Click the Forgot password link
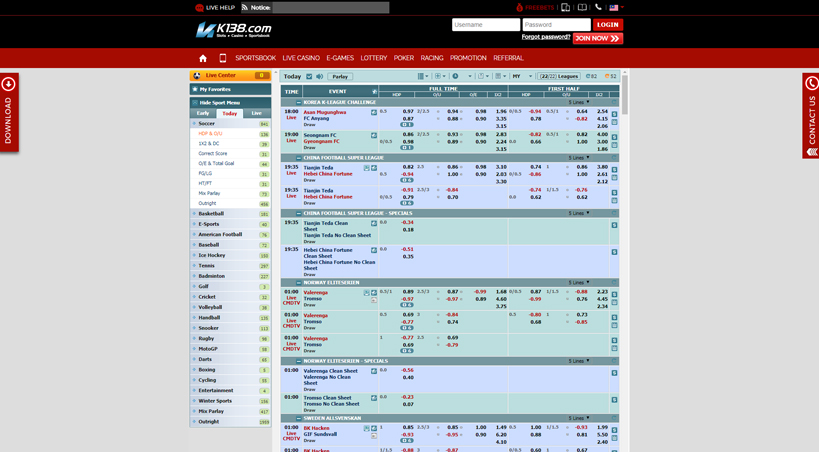 546,37
